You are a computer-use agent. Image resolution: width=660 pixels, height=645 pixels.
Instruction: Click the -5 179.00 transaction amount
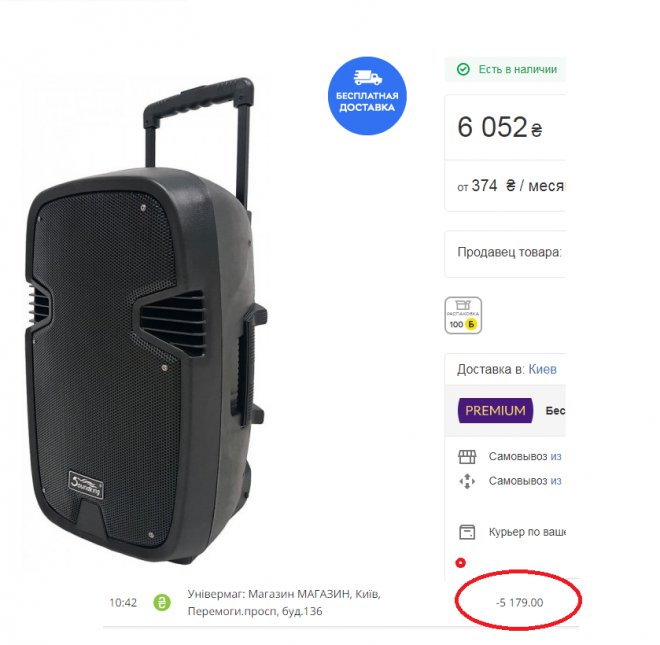point(519,602)
